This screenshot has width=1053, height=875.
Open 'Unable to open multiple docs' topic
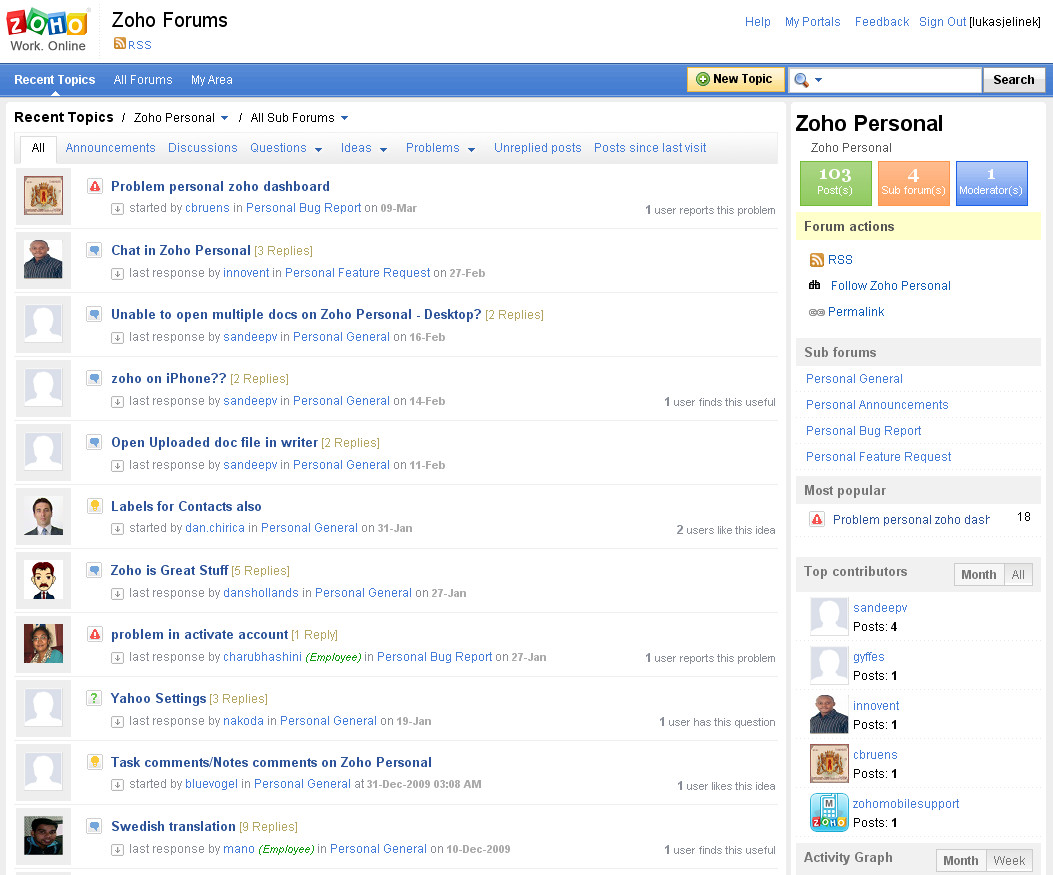(296, 314)
